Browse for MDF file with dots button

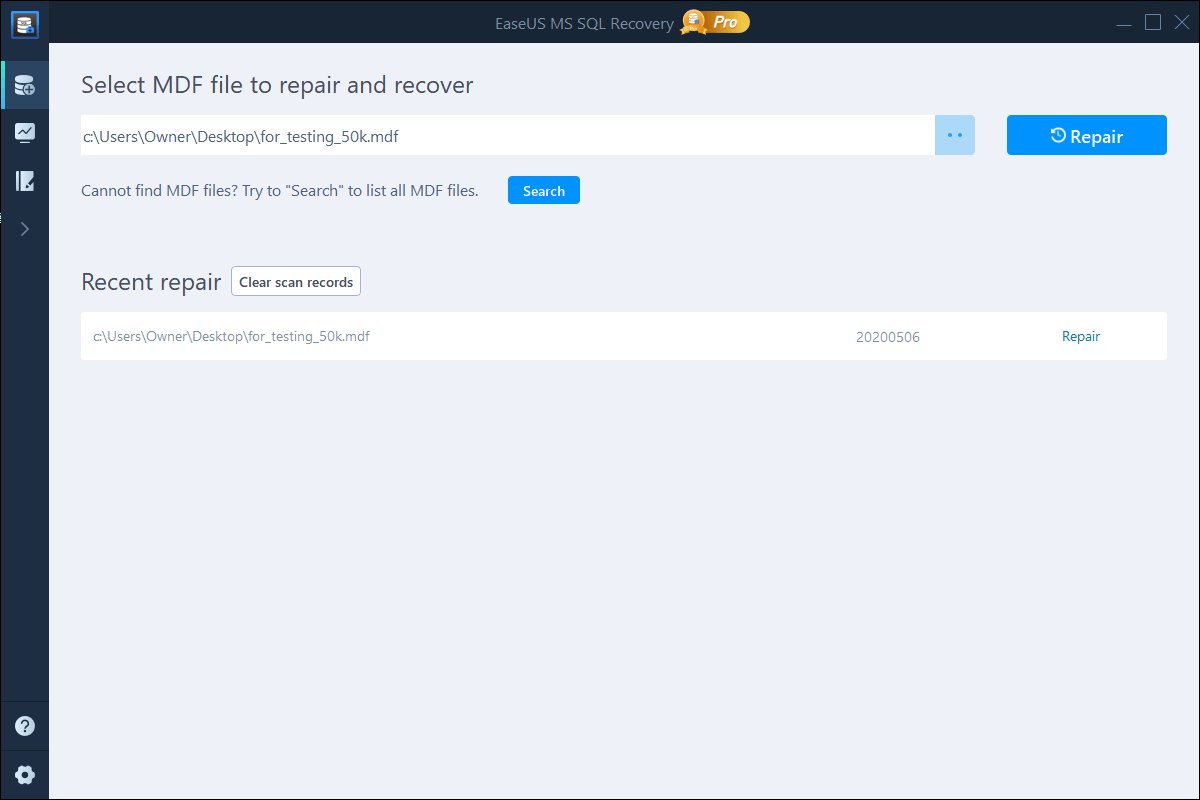955,136
